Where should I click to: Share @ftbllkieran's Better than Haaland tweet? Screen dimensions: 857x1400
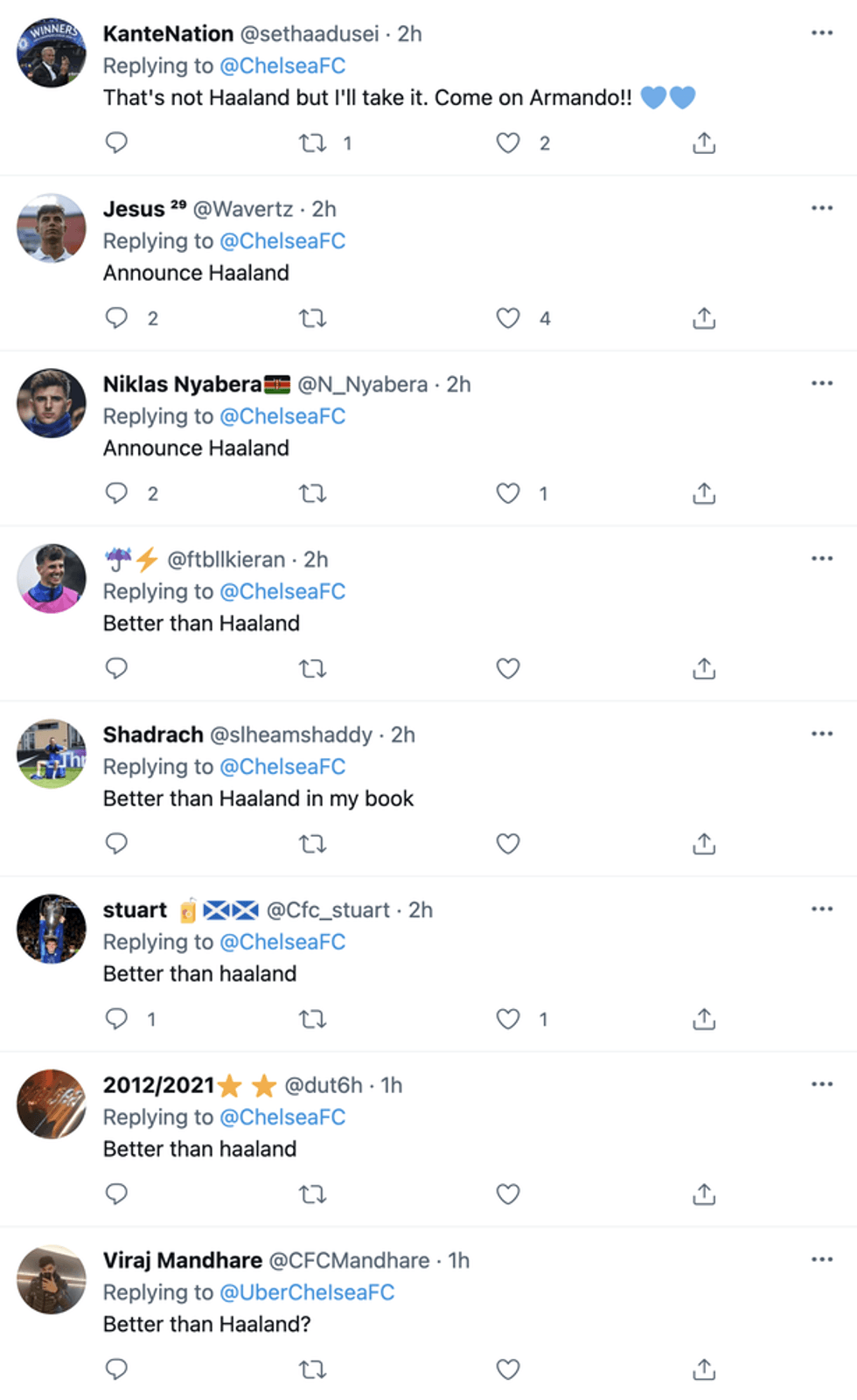point(704,669)
